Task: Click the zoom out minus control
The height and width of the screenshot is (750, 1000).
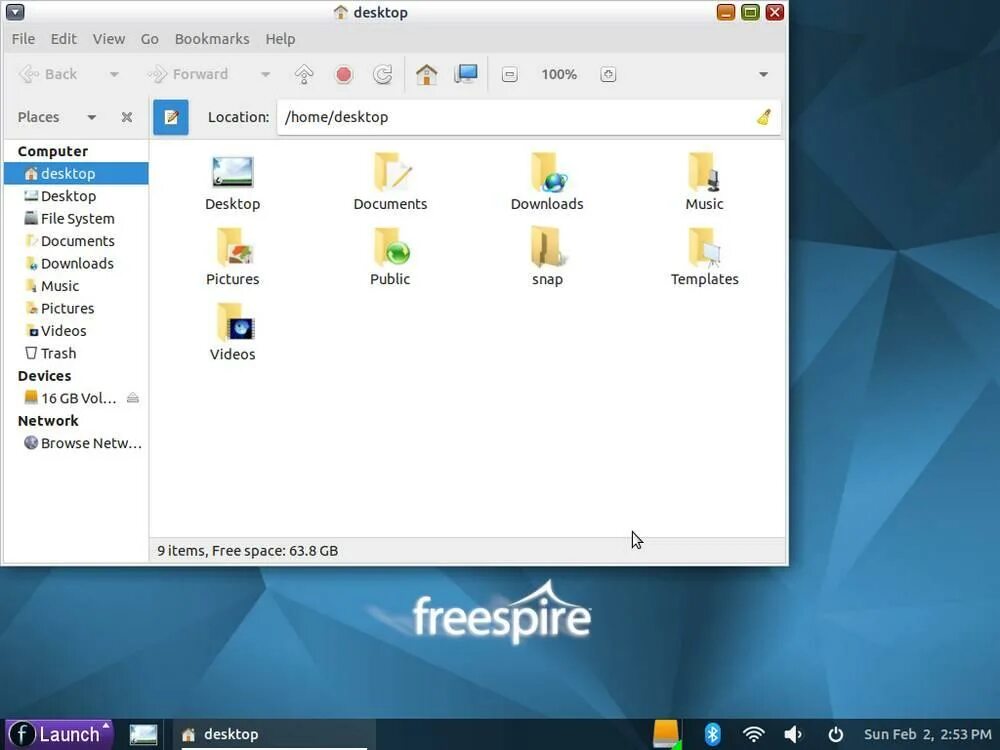Action: point(509,74)
